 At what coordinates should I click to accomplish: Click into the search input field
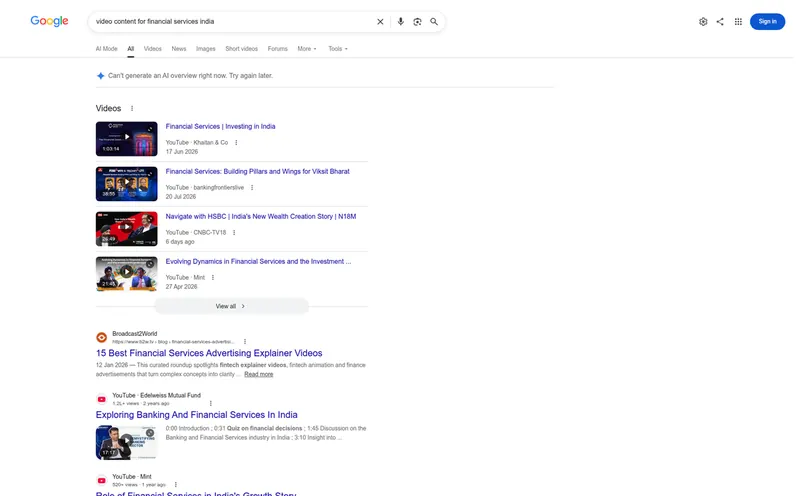[x=232, y=21]
